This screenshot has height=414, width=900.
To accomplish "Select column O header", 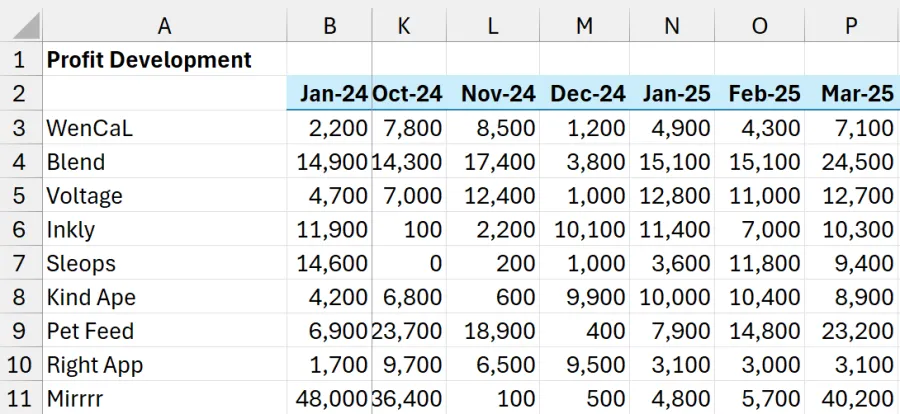I will (760, 25).
